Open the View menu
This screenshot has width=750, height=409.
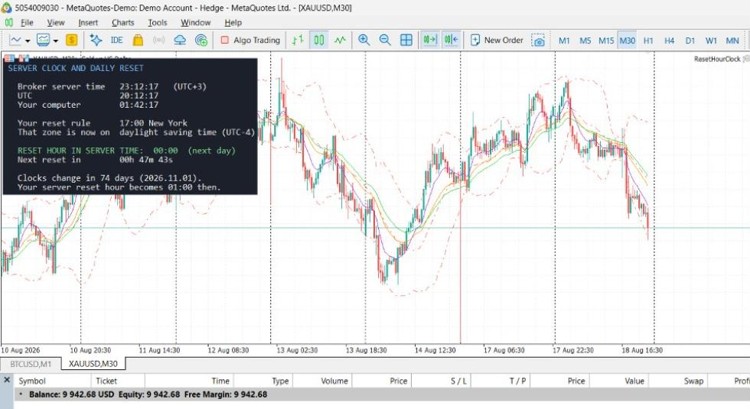55,22
